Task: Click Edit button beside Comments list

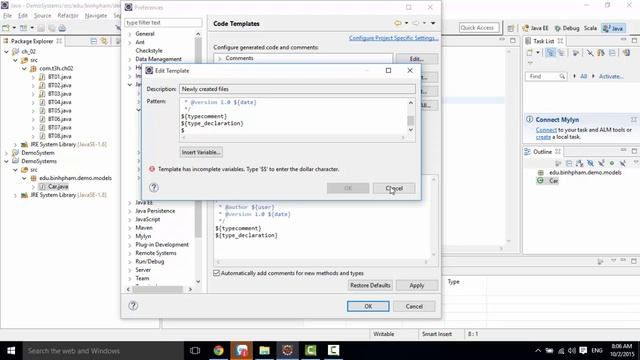Action: click(417, 59)
